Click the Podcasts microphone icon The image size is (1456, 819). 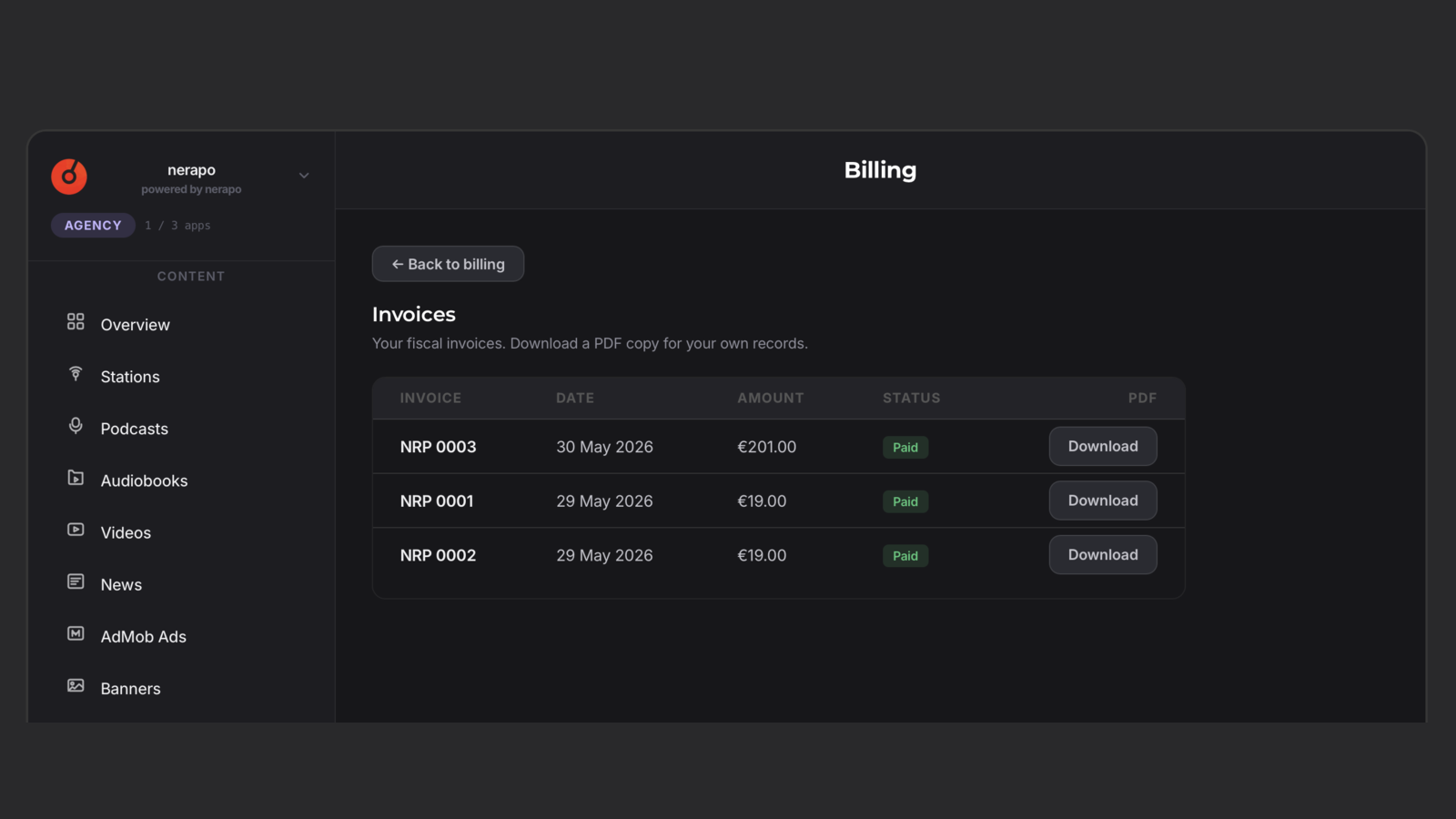click(x=76, y=426)
